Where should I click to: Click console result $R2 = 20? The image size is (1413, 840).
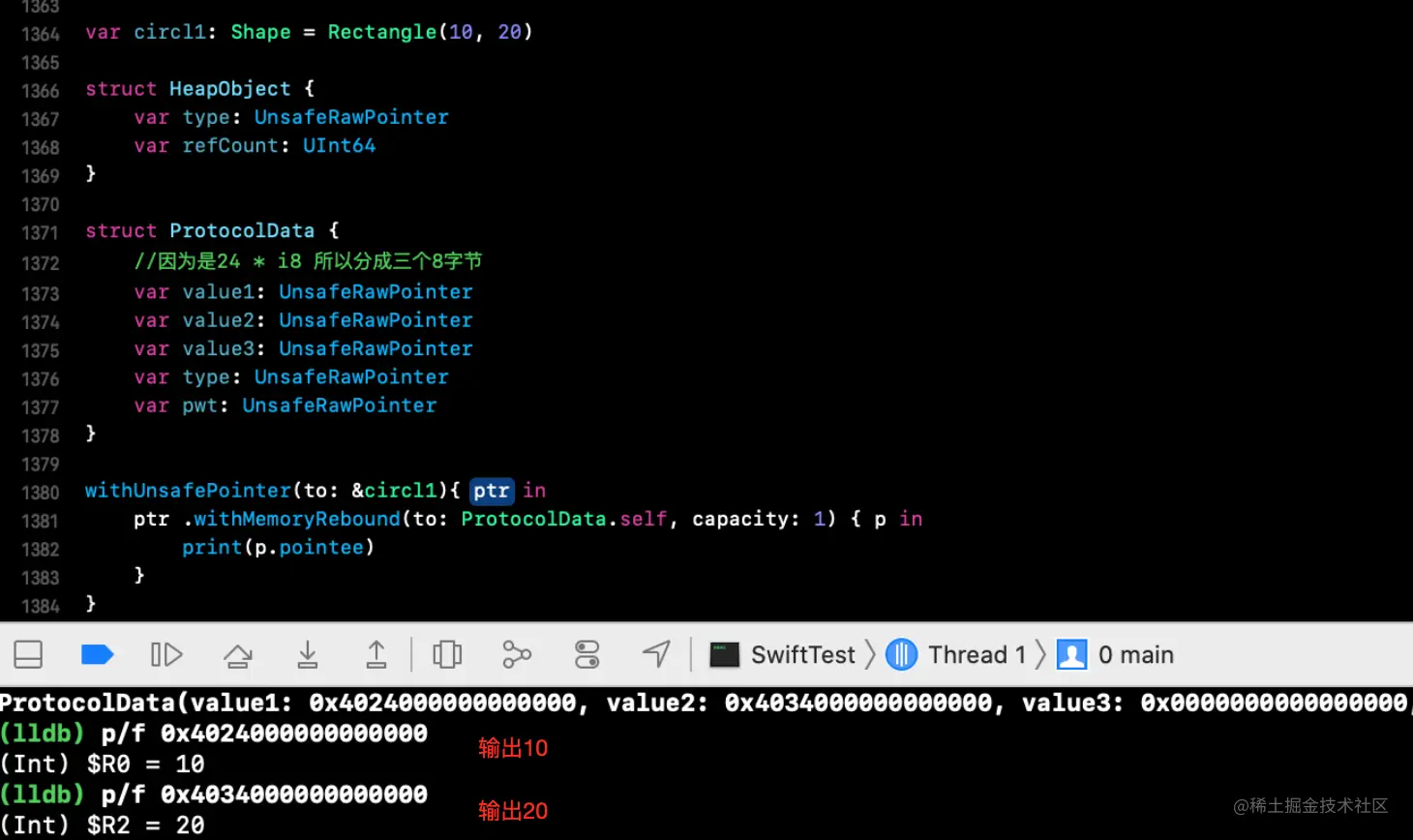coord(103,825)
